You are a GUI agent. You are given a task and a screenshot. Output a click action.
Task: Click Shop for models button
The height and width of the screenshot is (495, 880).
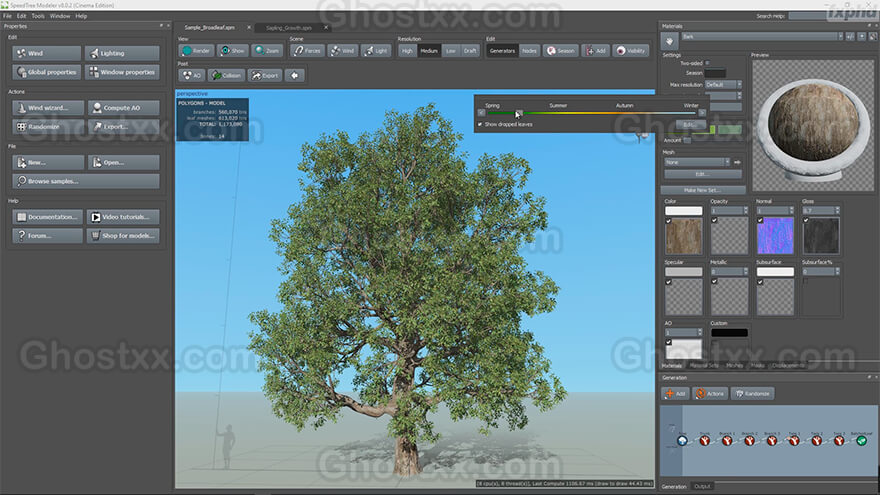(x=123, y=236)
